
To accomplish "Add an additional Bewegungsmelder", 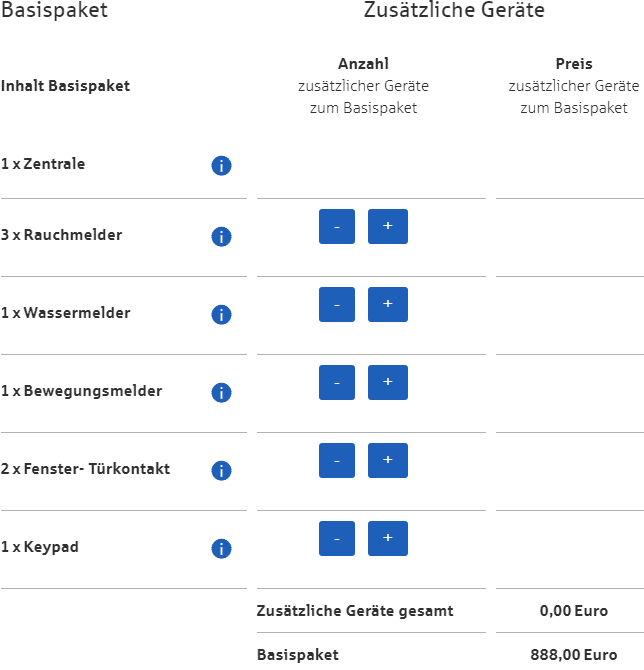I will [x=388, y=382].
